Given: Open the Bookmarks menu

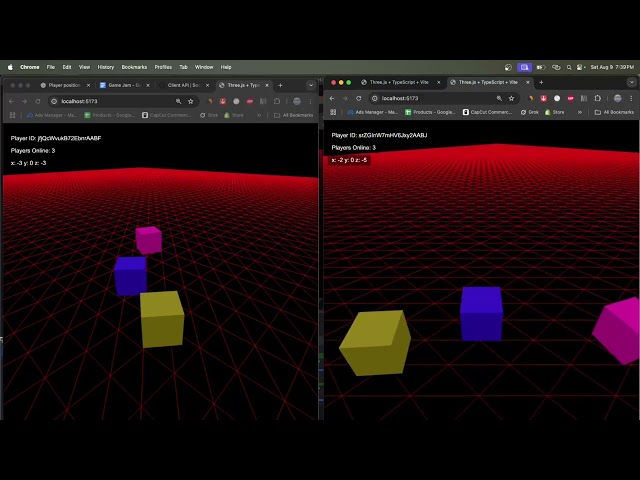Looking at the screenshot, I should (134, 67).
